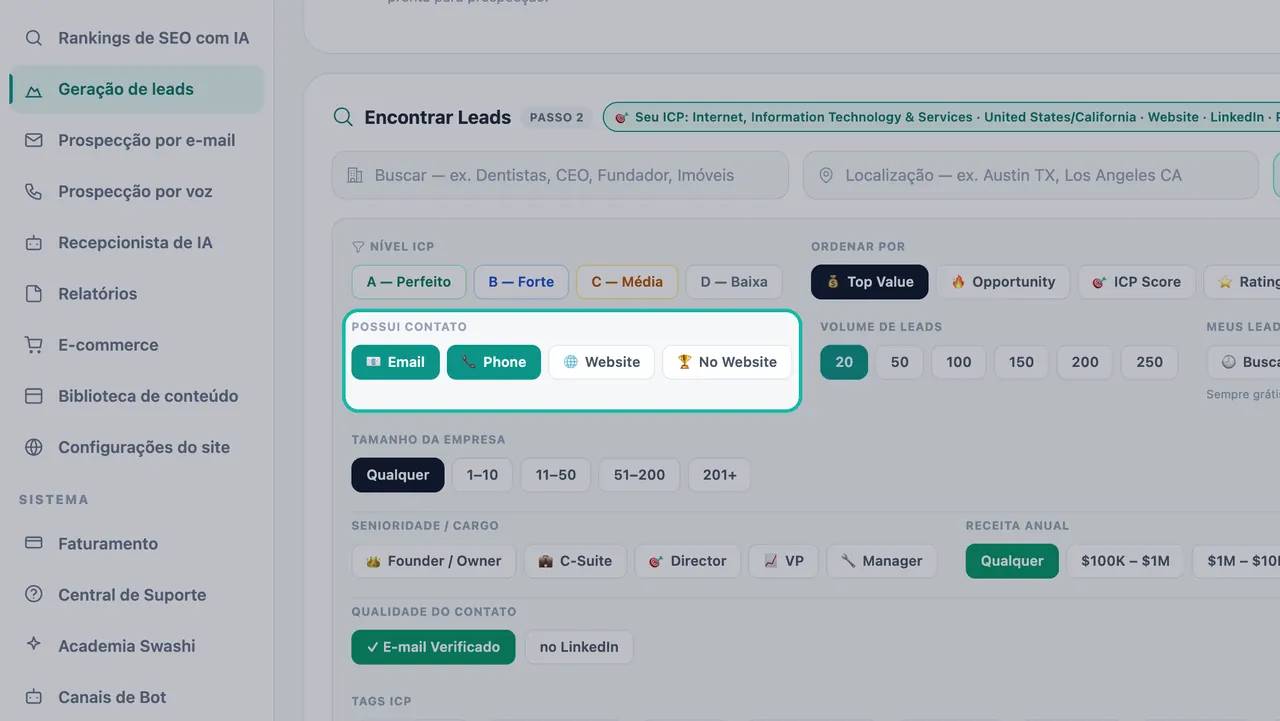
Task: Choose the C-Suite seniority filter
Action: coord(575,561)
